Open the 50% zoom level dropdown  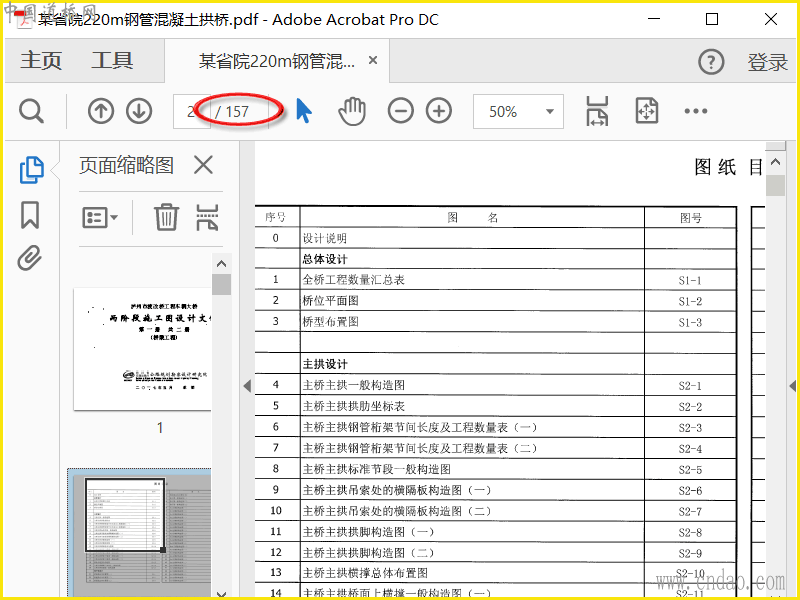pyautogui.click(x=518, y=111)
